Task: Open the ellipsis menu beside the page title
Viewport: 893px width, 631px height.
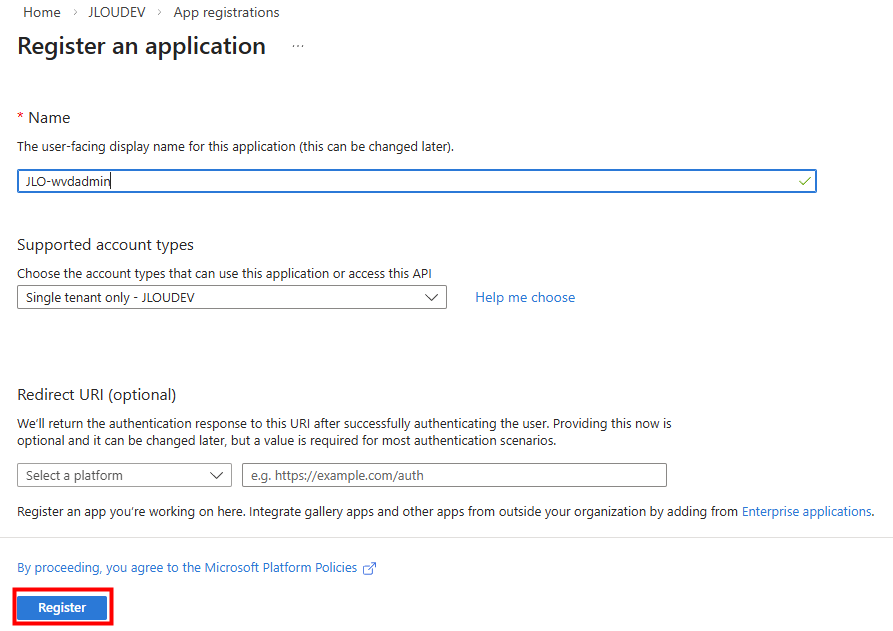Action: tap(298, 47)
